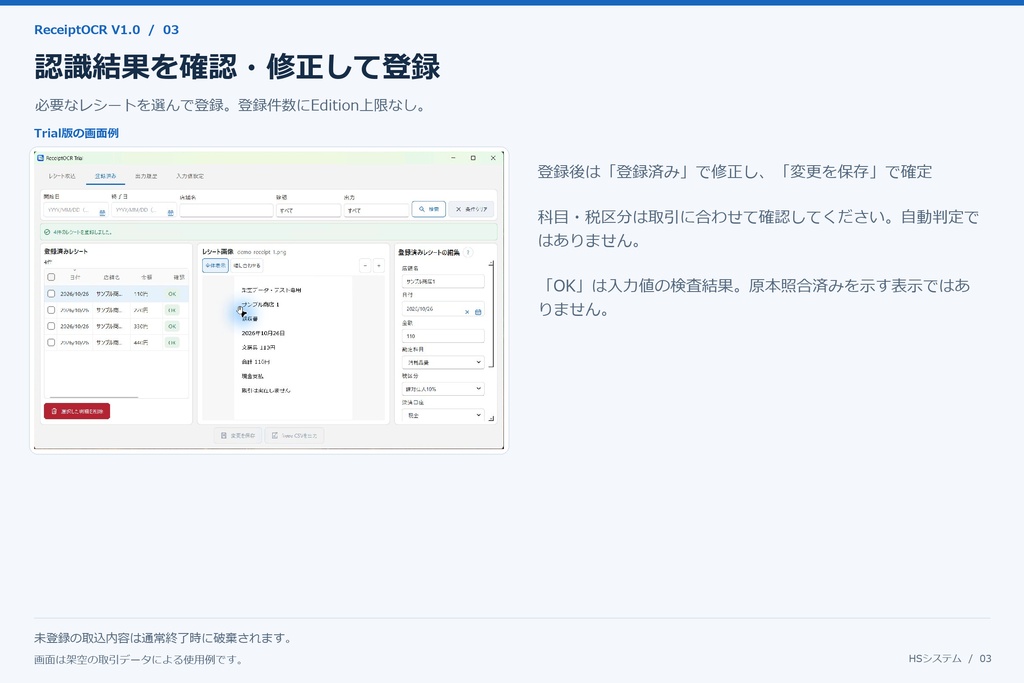Image resolution: width=1024 pixels, height=683 pixels.
Task: Click the 変更を保存 save changes button
Action: tap(238, 436)
